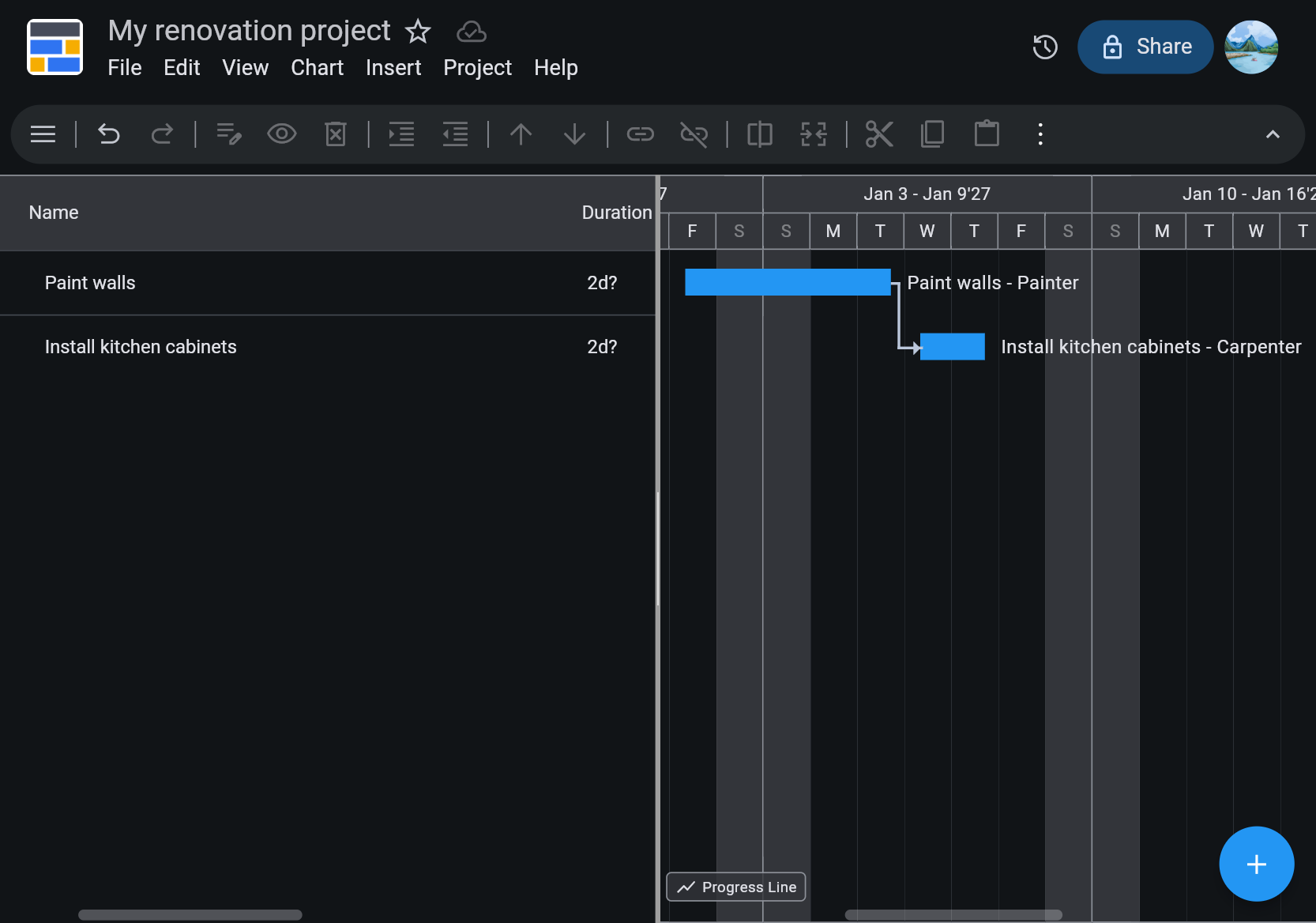
Task: Toggle the eye visibility icon in toolbar
Action: point(282,134)
